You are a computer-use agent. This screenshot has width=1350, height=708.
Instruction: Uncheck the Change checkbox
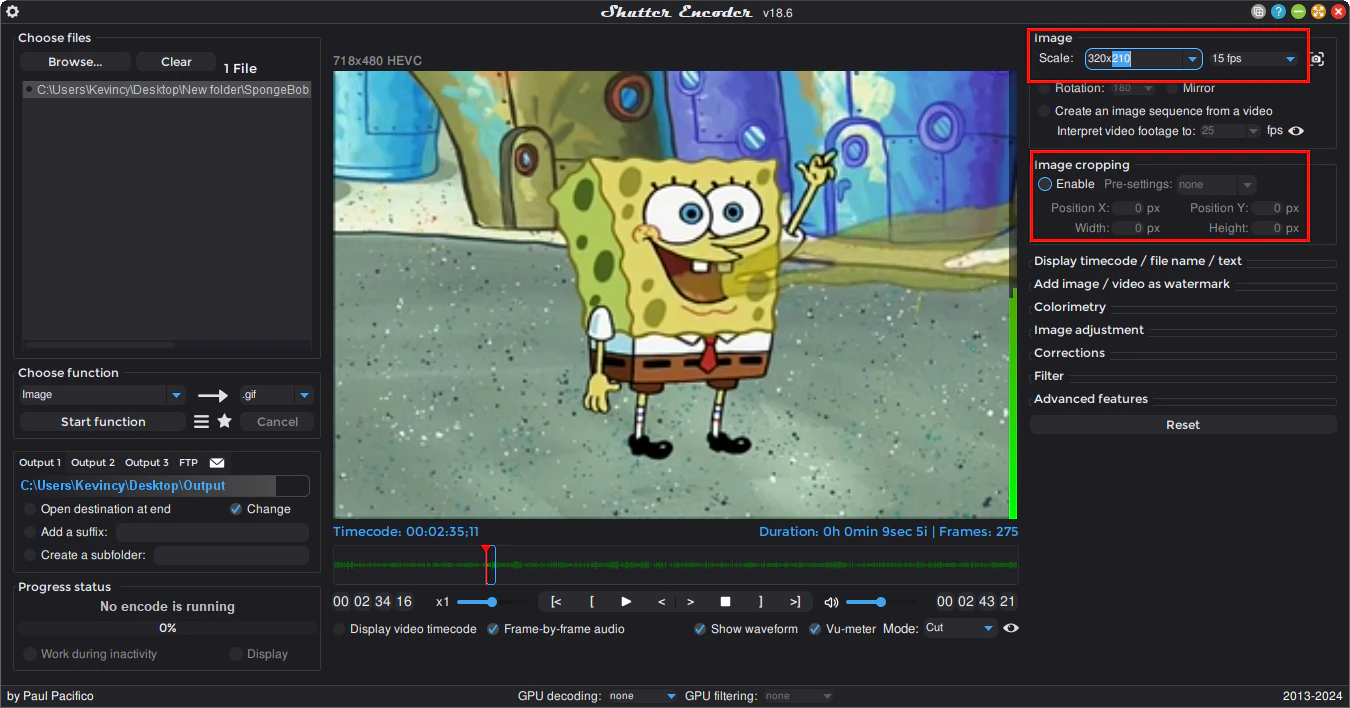[x=236, y=509]
